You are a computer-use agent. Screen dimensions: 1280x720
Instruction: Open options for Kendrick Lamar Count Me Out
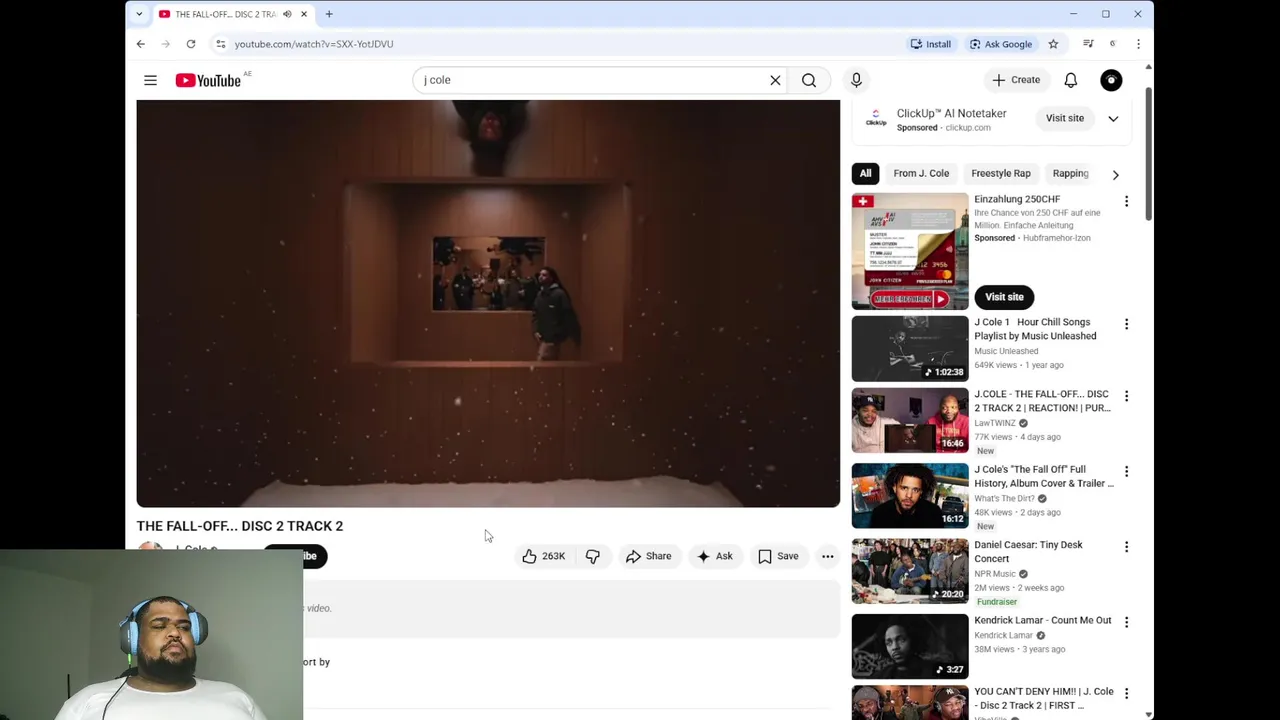click(x=1126, y=622)
